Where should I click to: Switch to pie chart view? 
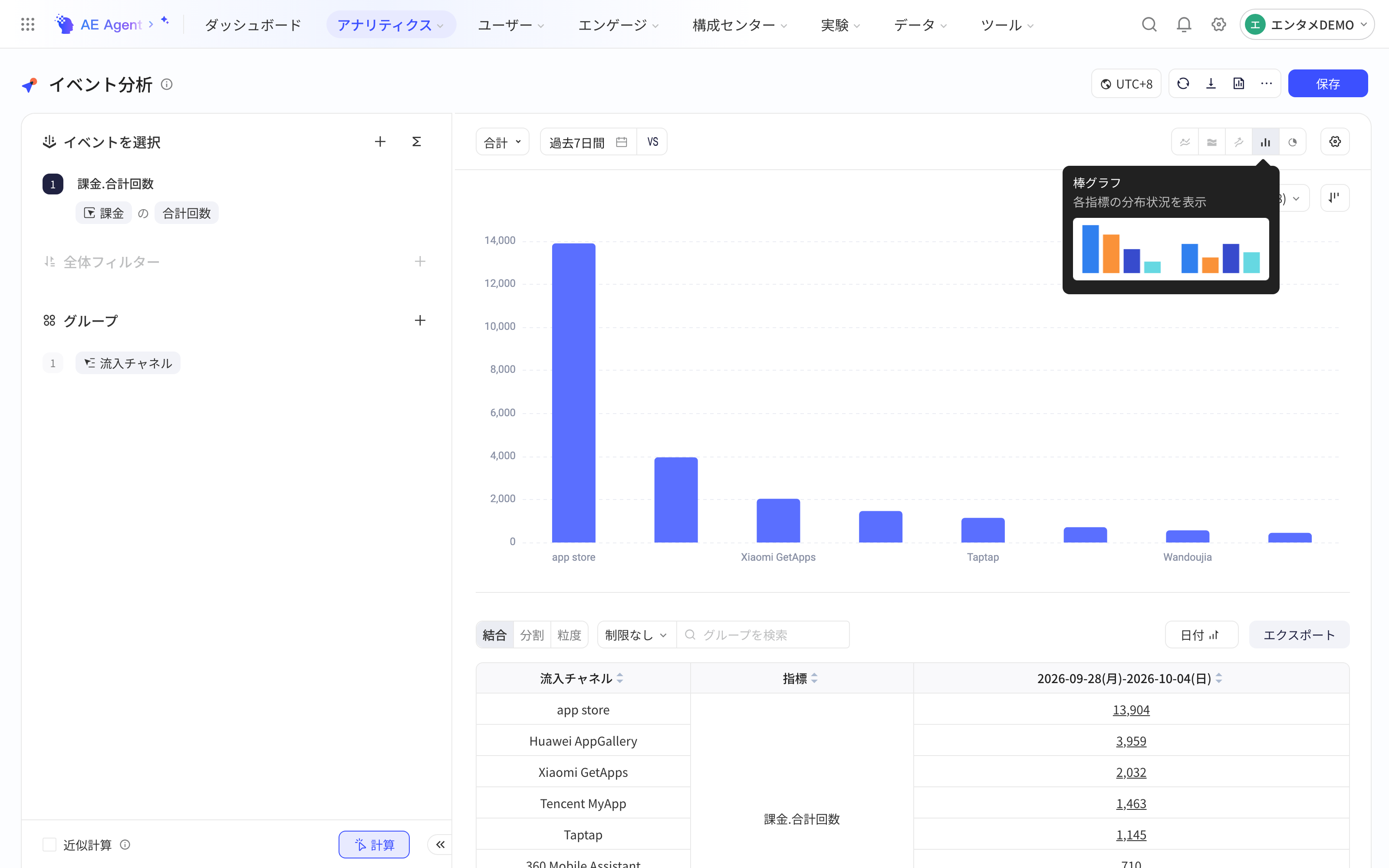pyautogui.click(x=1293, y=142)
